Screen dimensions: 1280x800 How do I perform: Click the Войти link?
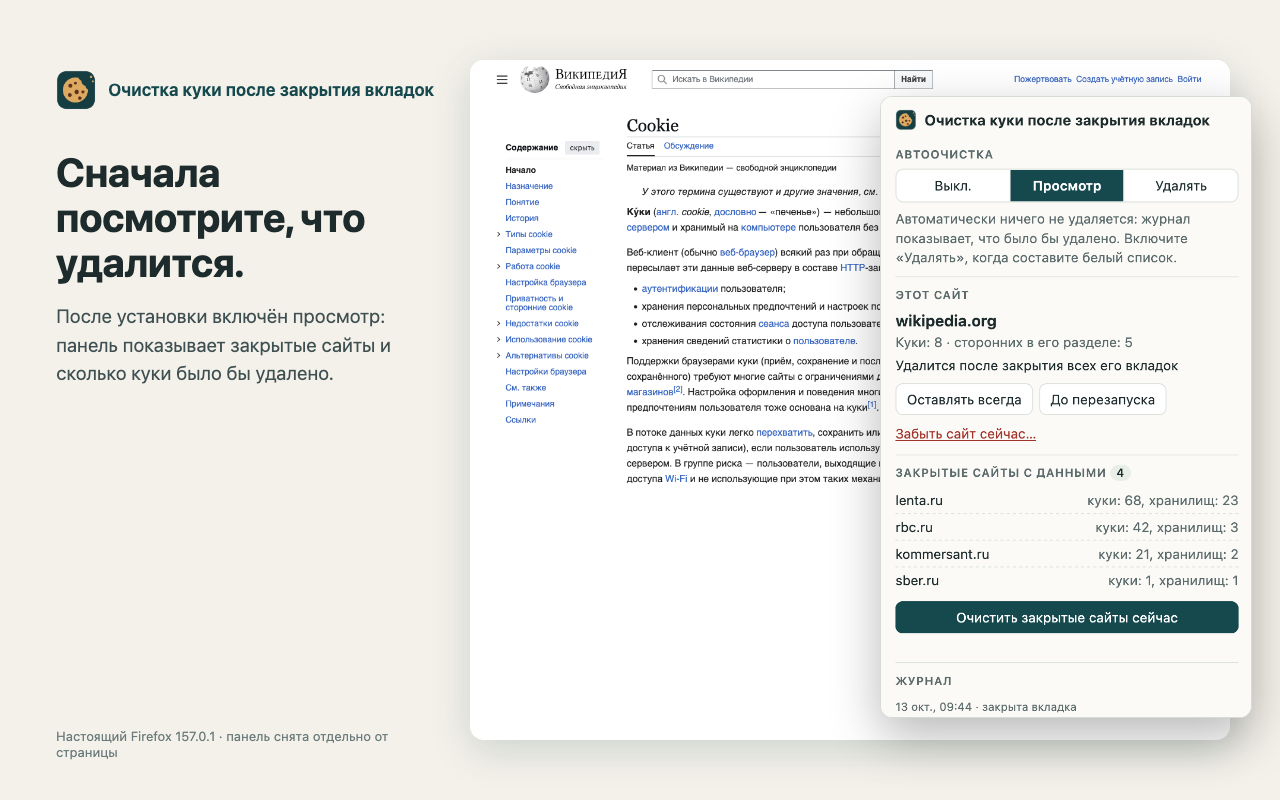1189,79
